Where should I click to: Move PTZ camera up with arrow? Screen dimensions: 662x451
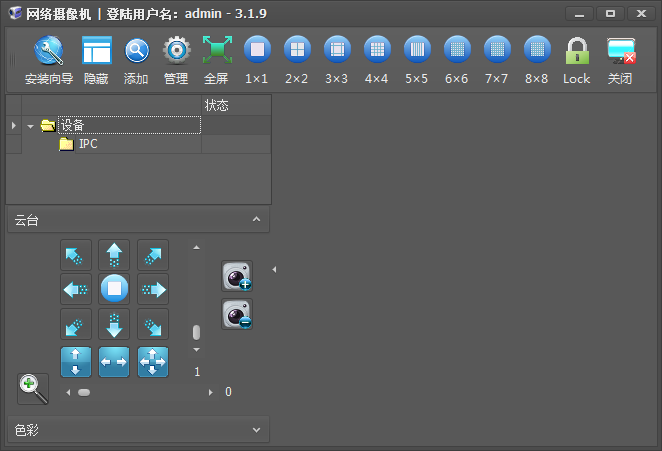pos(114,254)
